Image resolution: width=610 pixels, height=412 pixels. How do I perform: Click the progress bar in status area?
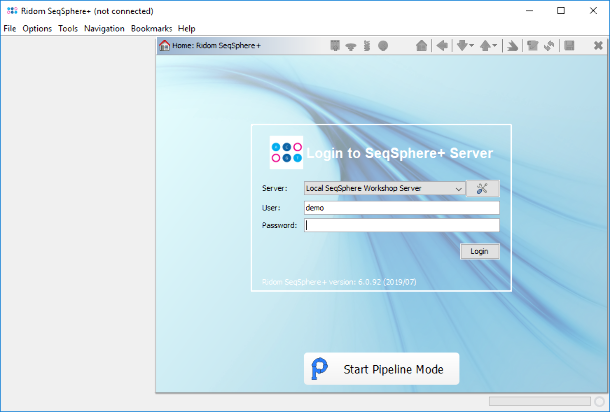click(540, 401)
